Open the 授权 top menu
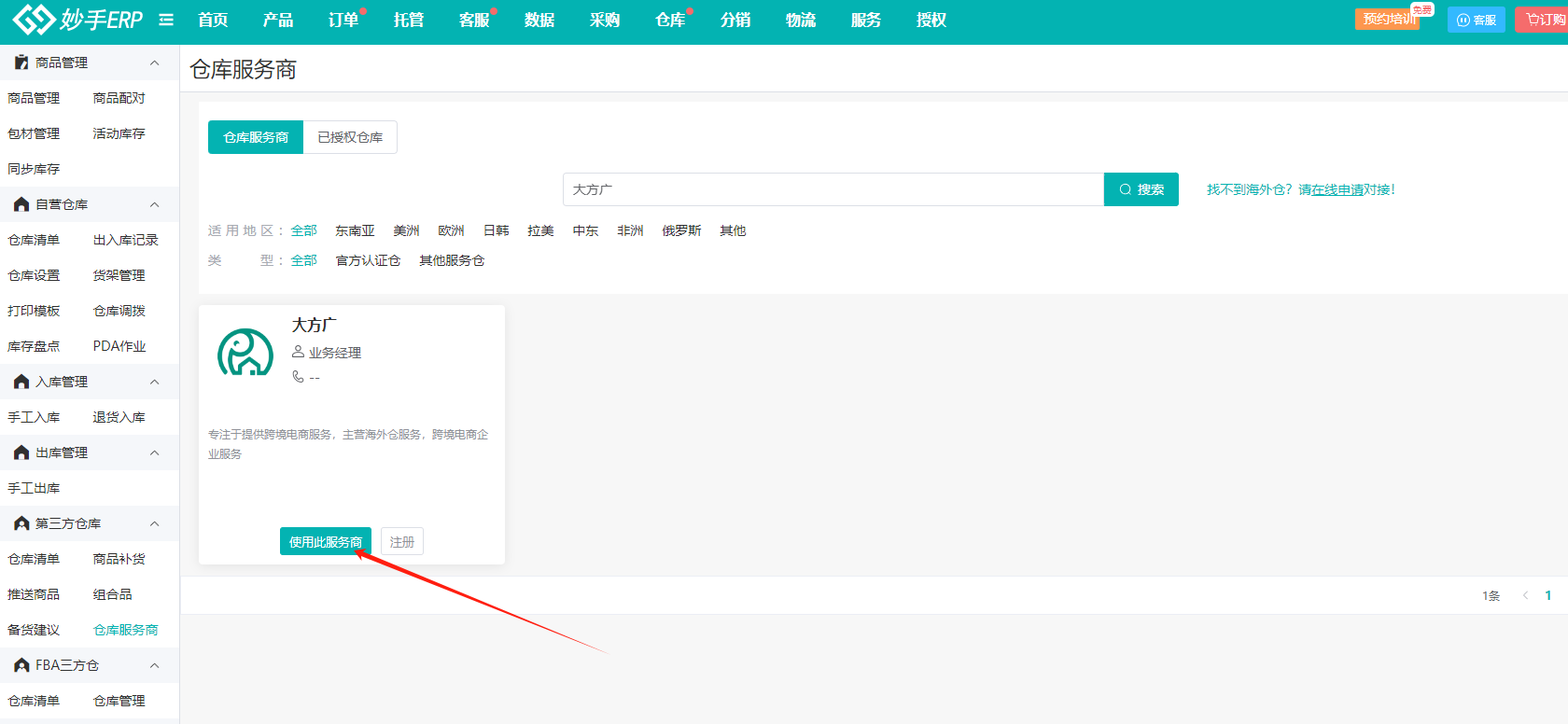The height and width of the screenshot is (724, 1568). [x=931, y=20]
